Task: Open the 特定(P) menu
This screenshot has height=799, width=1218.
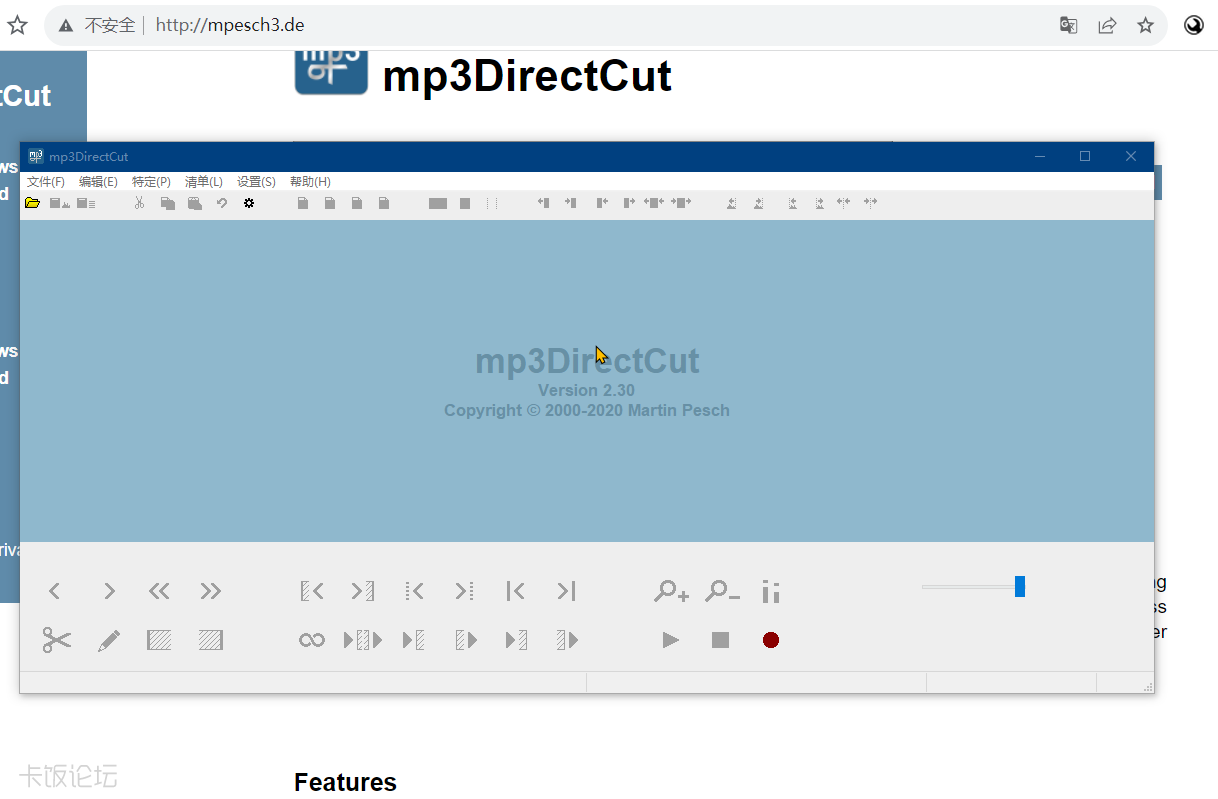Action: click(151, 182)
